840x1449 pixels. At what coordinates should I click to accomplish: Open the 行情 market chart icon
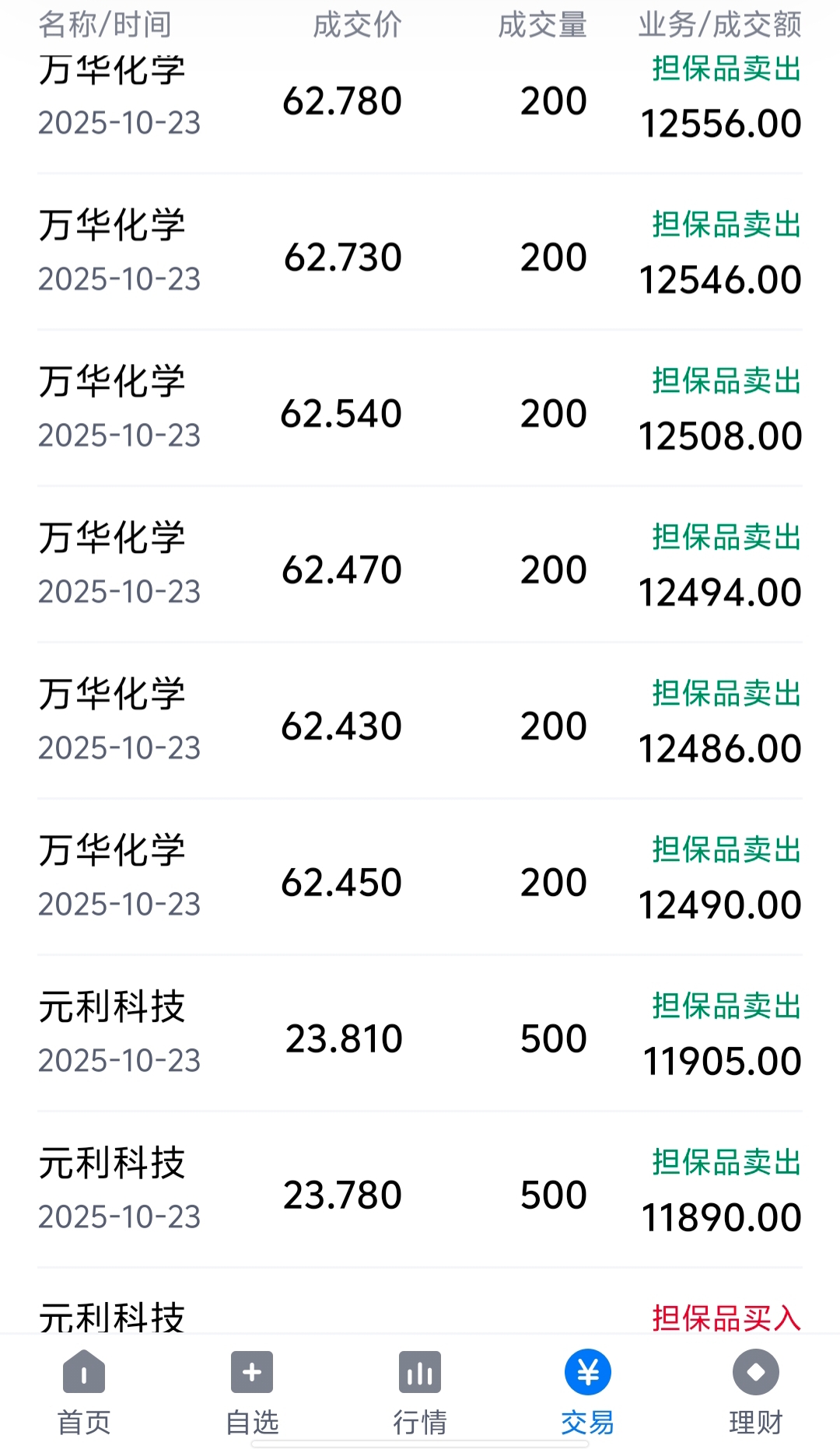420,1372
